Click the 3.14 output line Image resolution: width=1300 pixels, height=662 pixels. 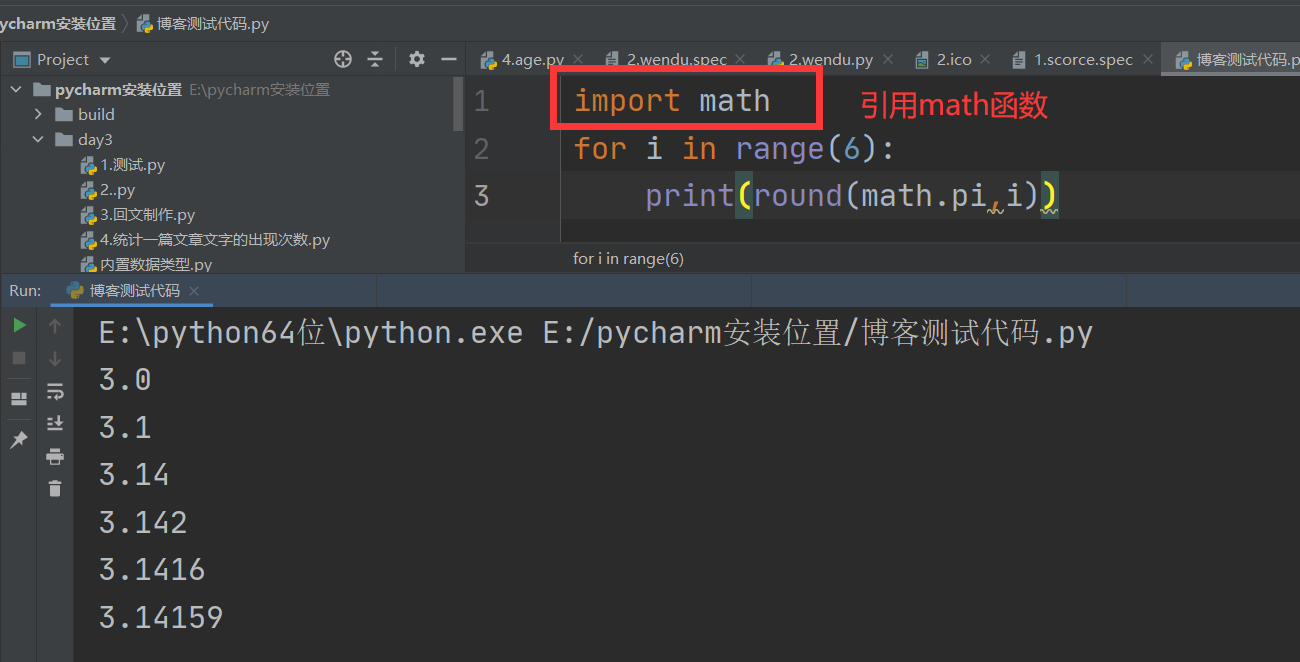click(x=134, y=474)
